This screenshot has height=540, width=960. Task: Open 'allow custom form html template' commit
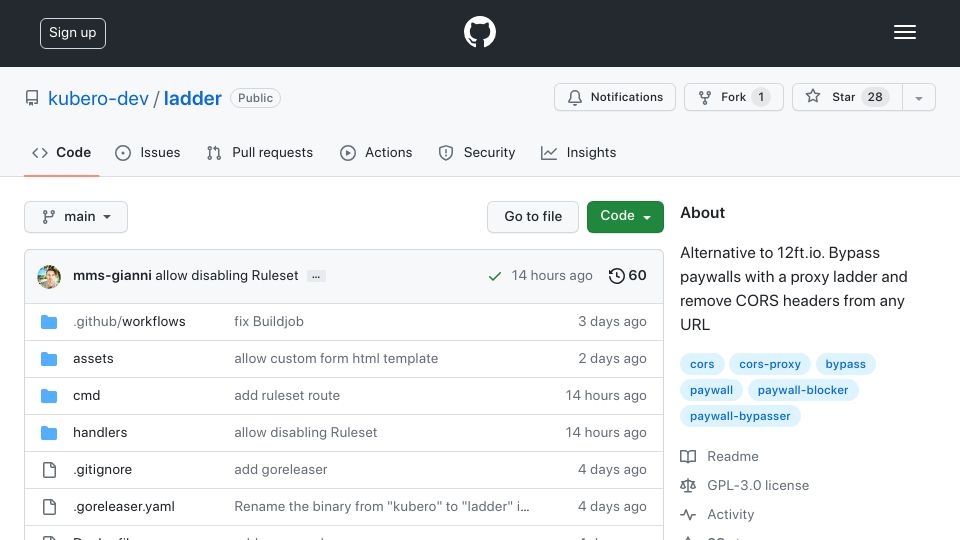point(336,358)
